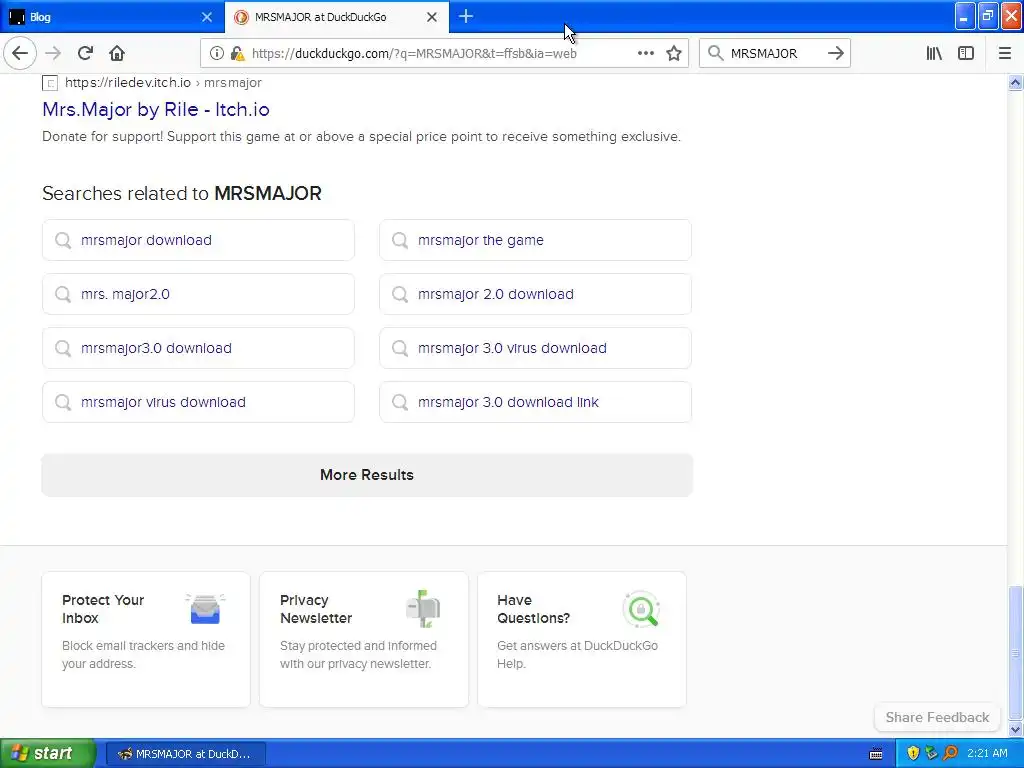Click the security shield tray icon

[913, 754]
